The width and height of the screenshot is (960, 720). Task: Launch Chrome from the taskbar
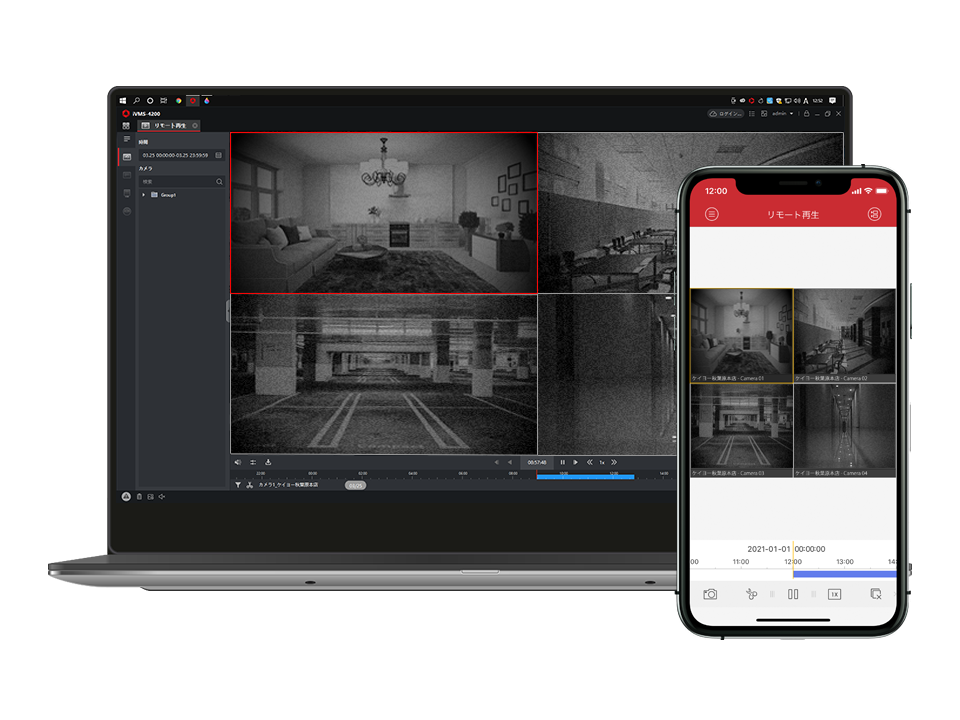[179, 100]
